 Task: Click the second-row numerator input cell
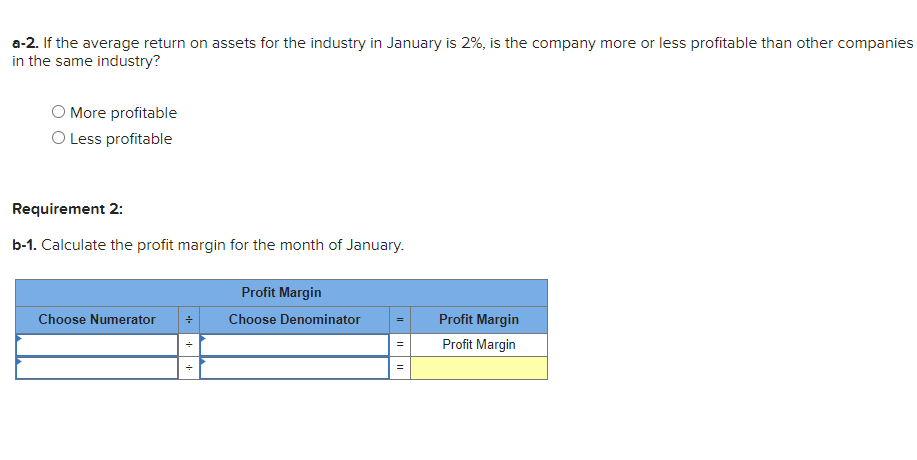click(x=97, y=368)
